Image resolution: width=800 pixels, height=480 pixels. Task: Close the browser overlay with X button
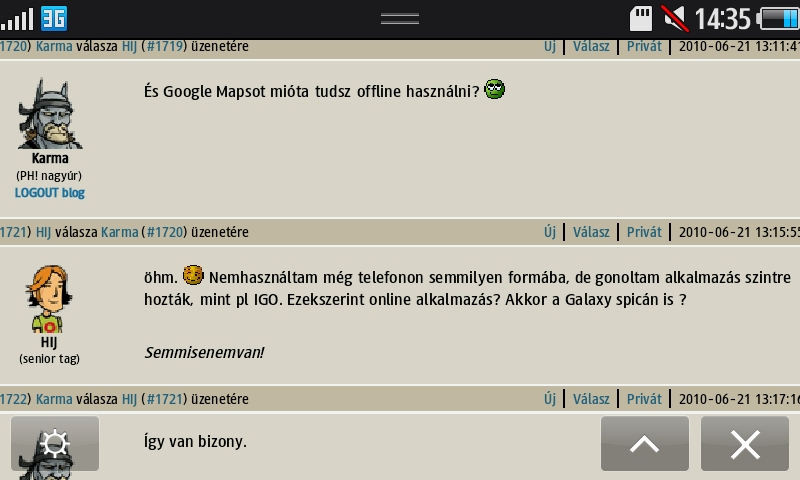tap(744, 443)
